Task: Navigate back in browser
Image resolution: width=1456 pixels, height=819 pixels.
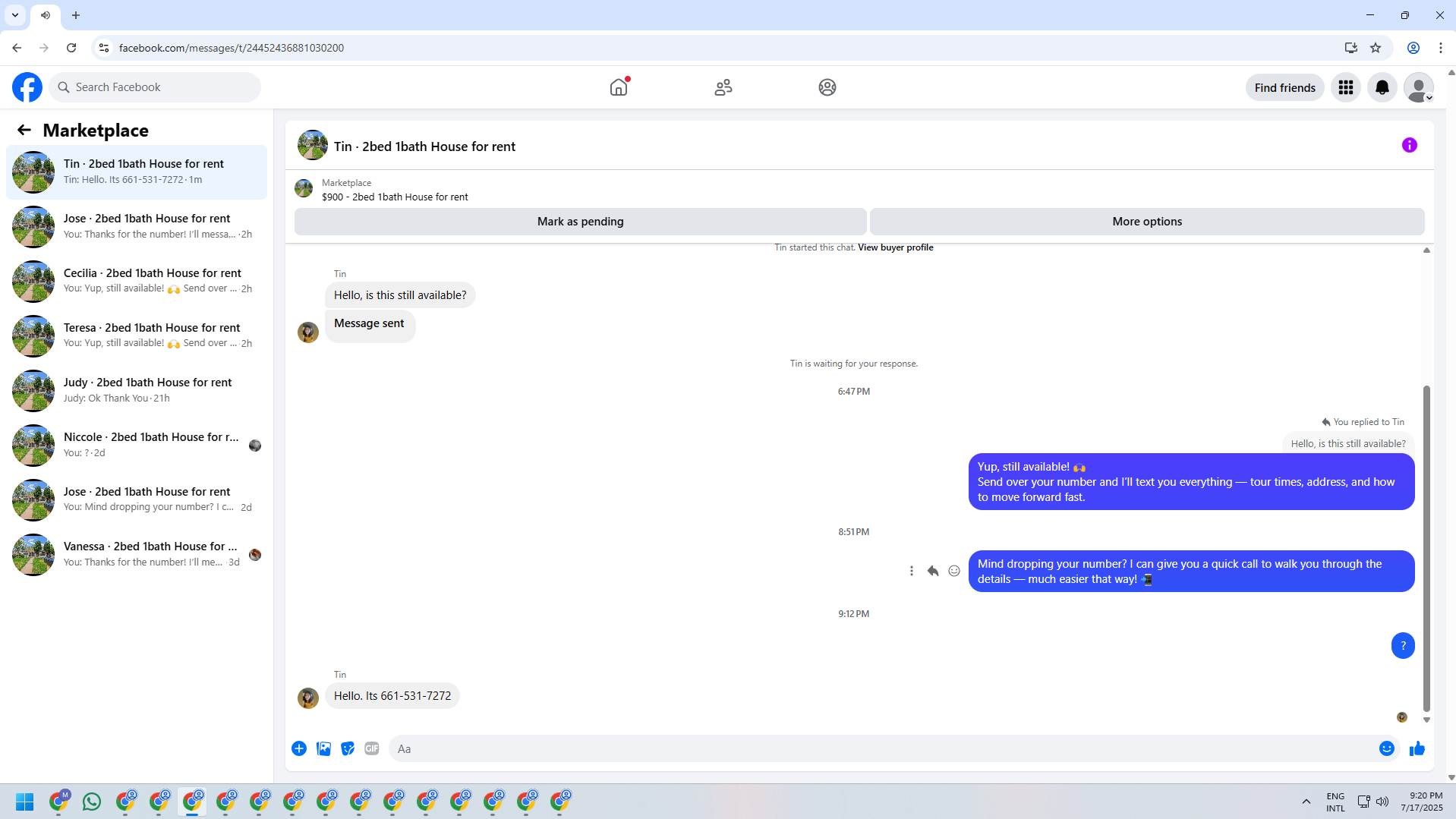Action: [x=17, y=48]
